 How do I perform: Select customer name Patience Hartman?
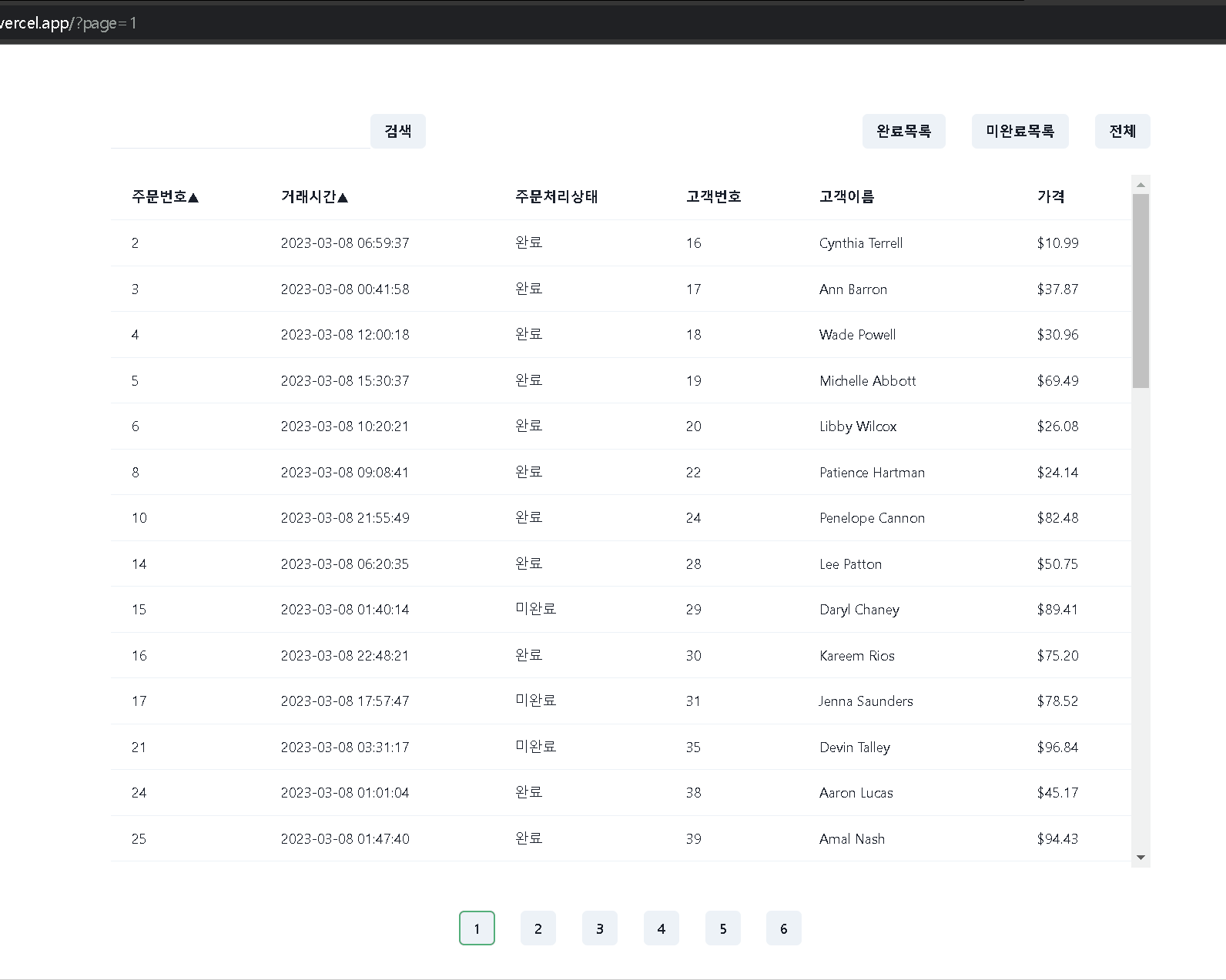(x=873, y=473)
